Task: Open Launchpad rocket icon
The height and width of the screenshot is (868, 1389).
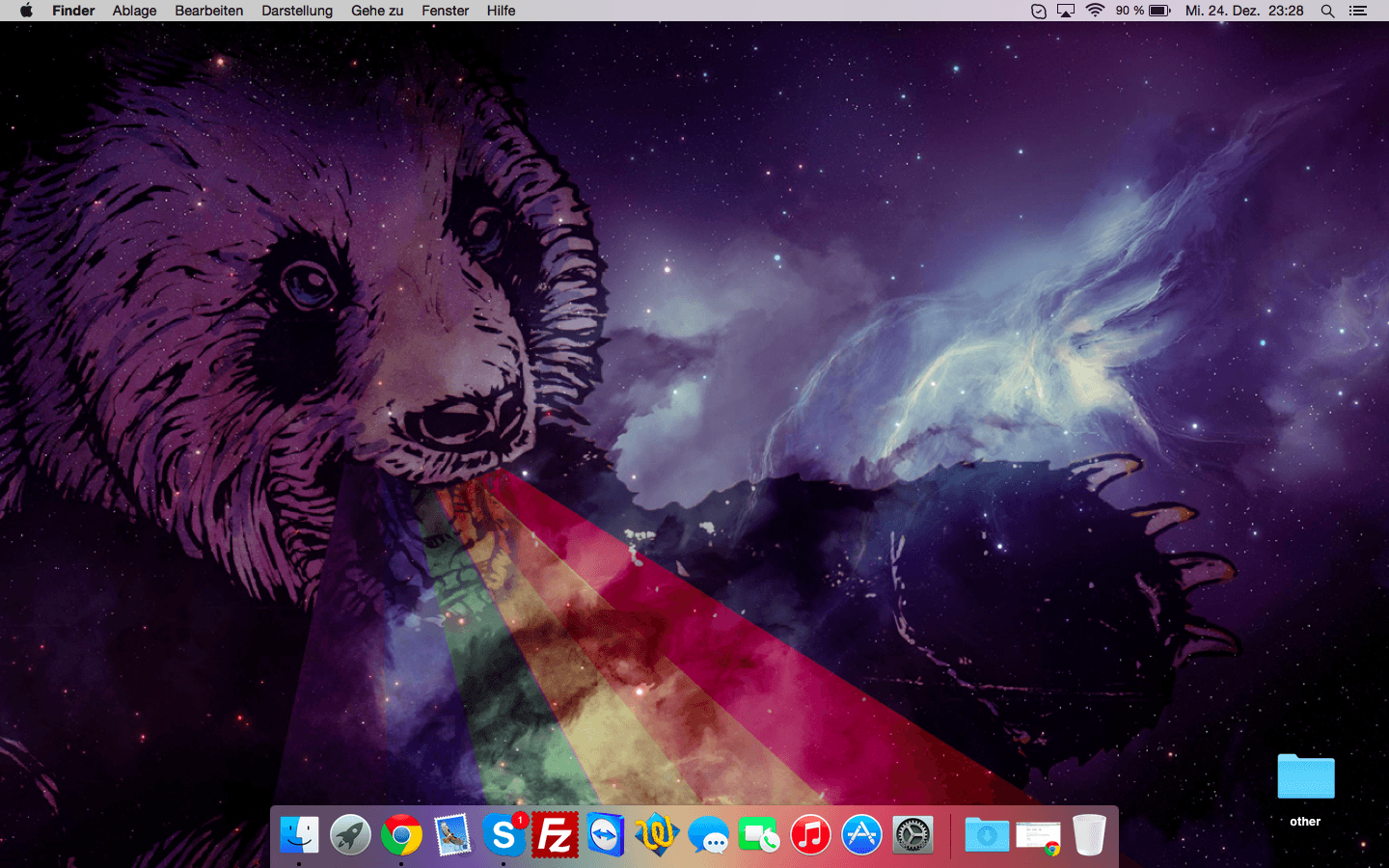Action: click(350, 835)
